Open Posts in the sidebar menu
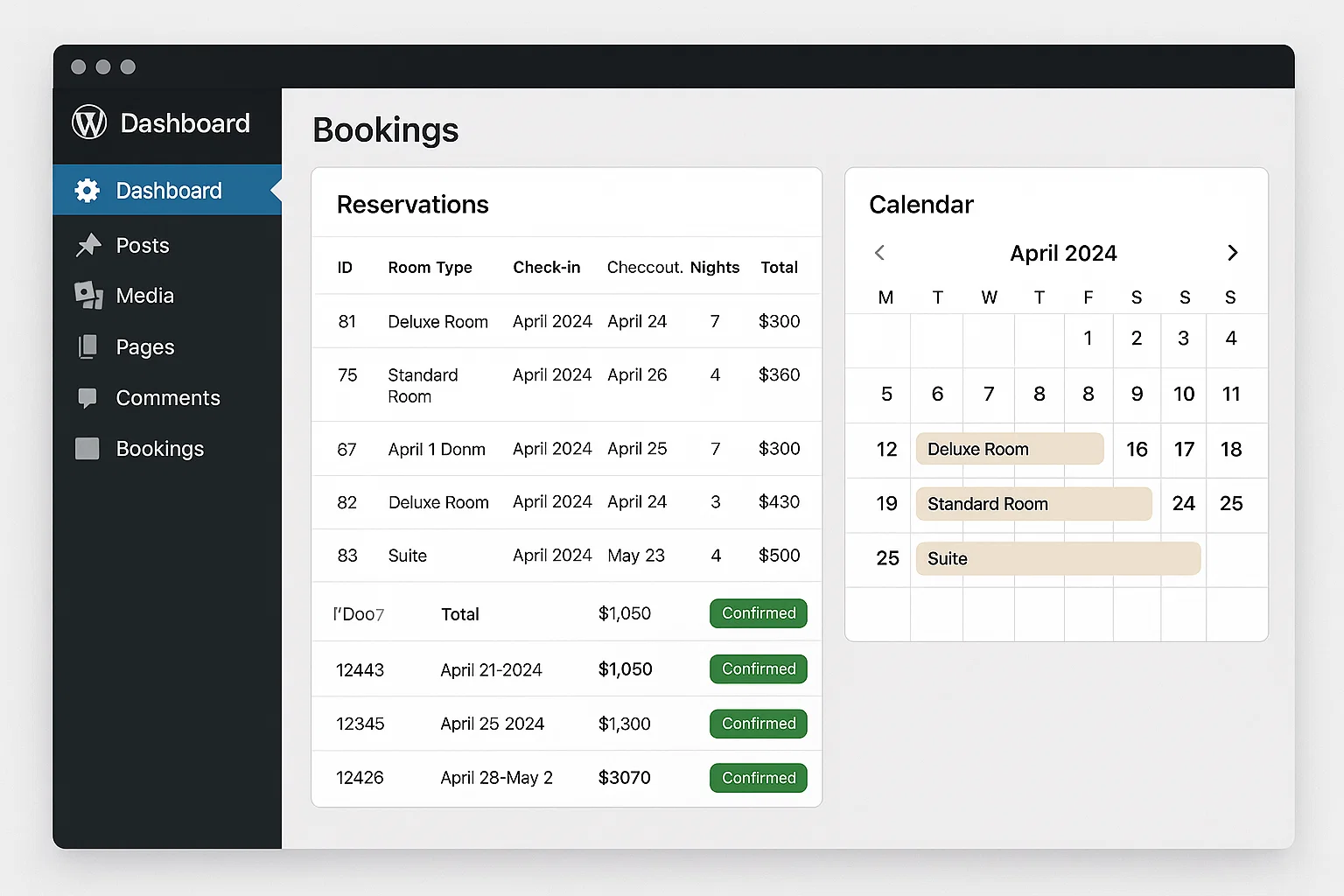The width and height of the screenshot is (1344, 896). point(143,246)
